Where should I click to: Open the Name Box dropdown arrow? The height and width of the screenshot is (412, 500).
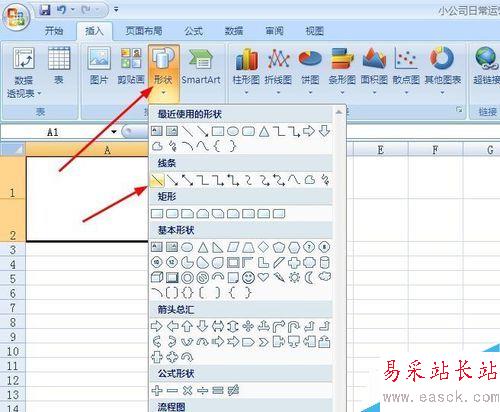pyautogui.click(x=114, y=132)
